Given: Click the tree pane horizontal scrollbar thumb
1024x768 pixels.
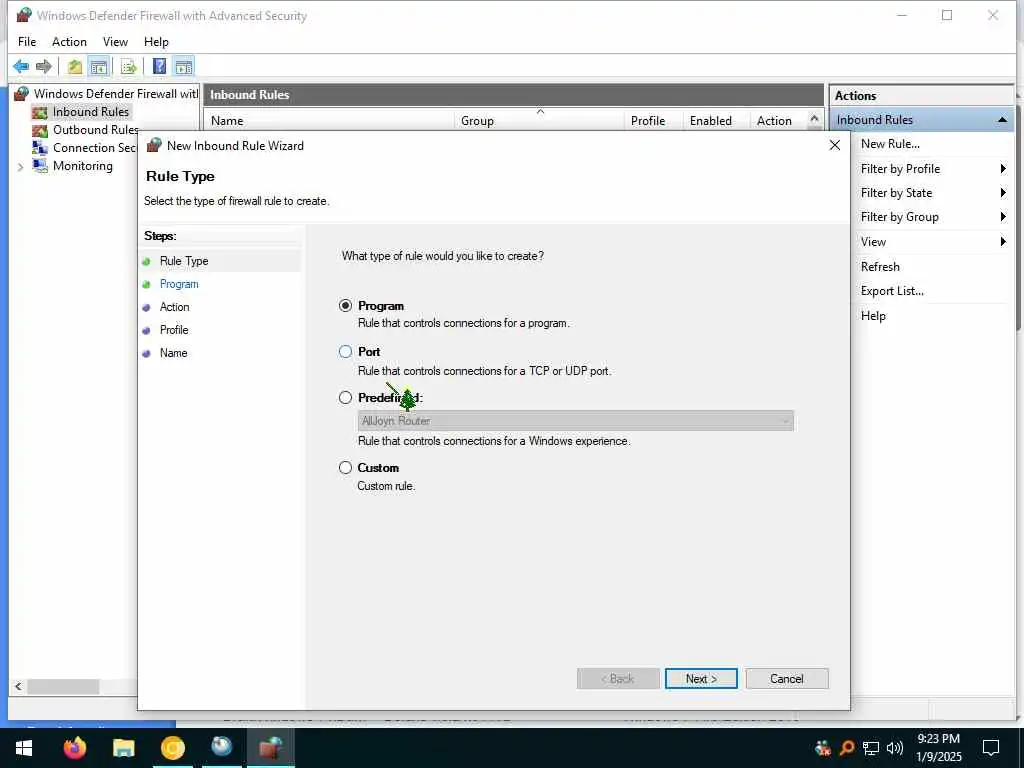Looking at the screenshot, I should pyautogui.click(x=63, y=686).
